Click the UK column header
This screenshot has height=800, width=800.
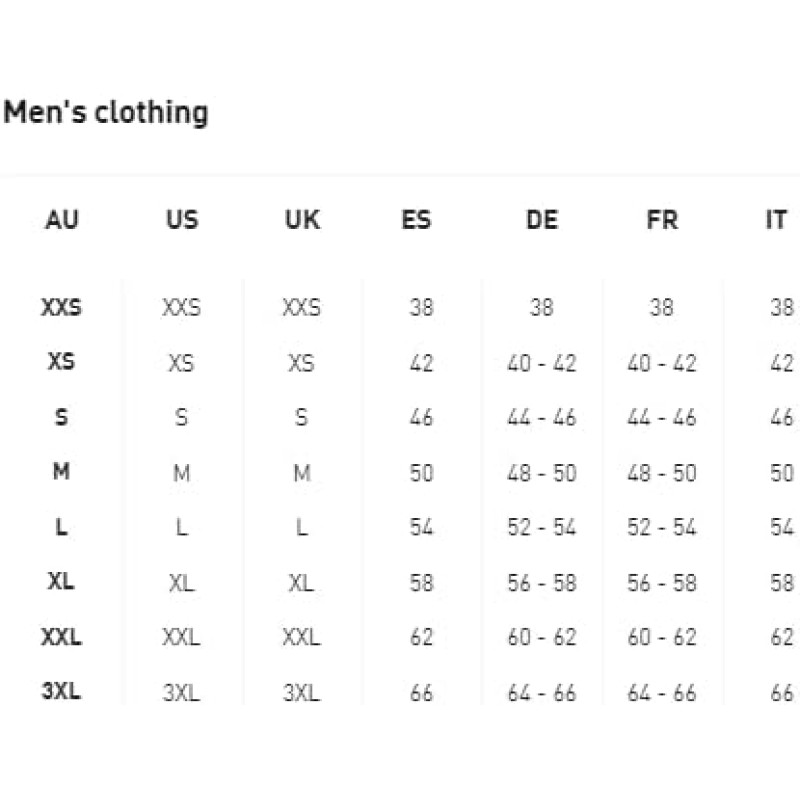[x=301, y=220]
